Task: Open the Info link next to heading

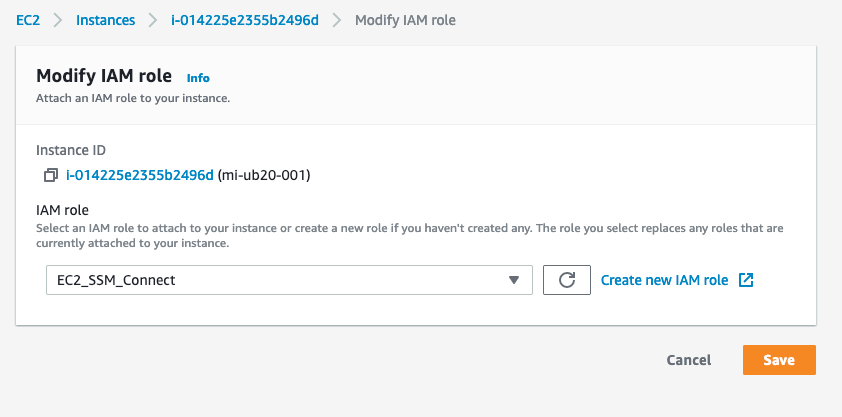Action: pyautogui.click(x=198, y=77)
